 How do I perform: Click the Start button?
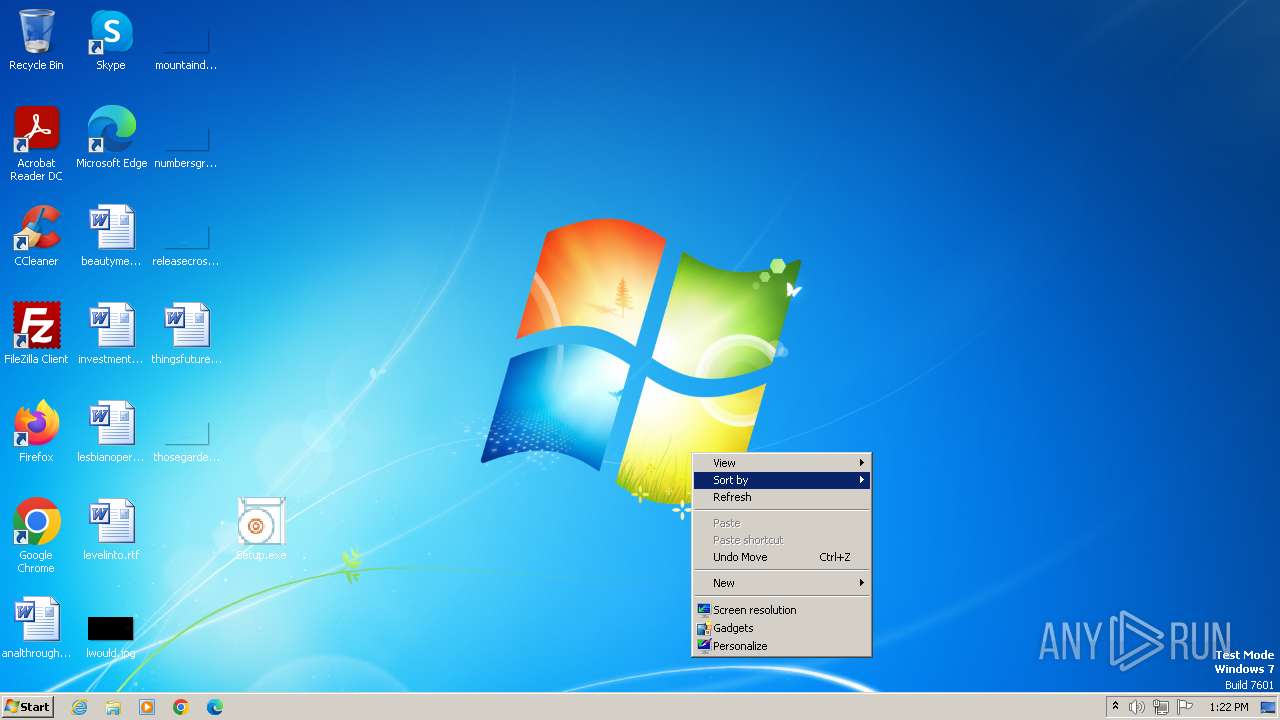click(x=27, y=707)
